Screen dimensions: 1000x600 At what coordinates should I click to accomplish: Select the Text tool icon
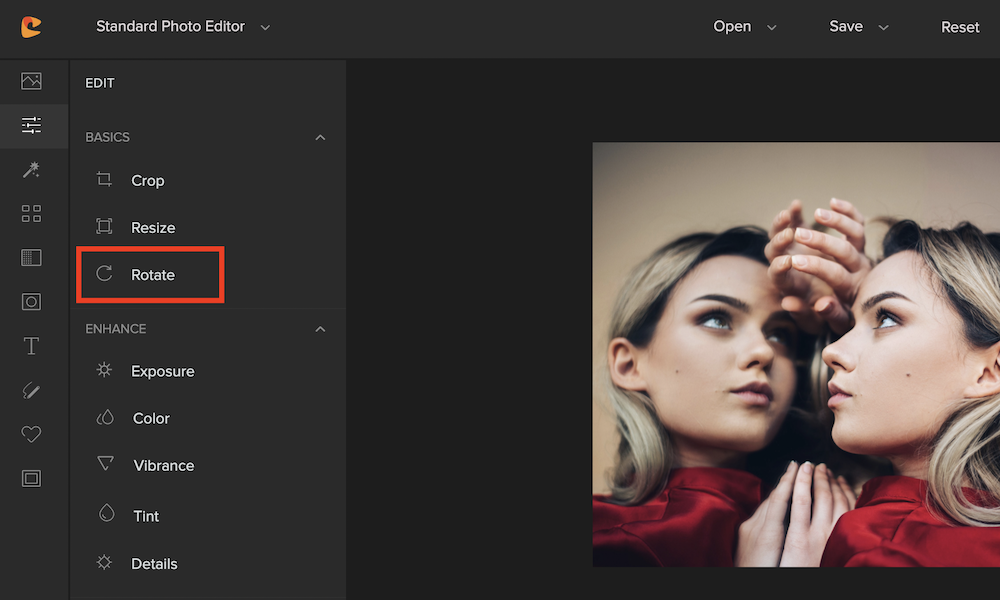31,346
